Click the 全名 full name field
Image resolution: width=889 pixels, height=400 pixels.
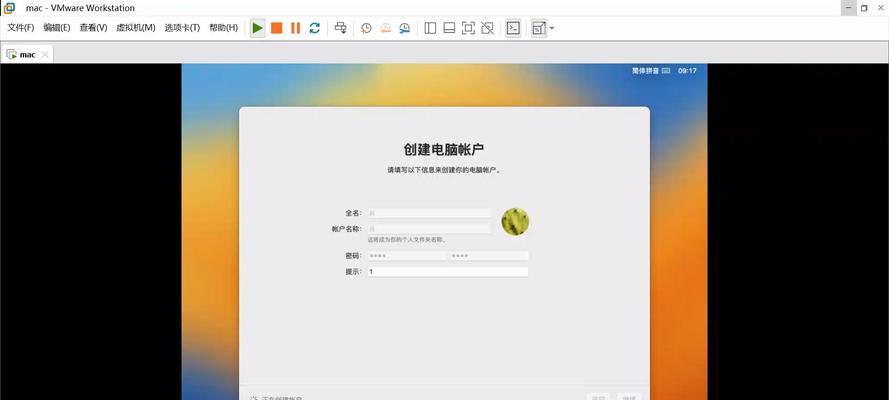click(x=429, y=213)
